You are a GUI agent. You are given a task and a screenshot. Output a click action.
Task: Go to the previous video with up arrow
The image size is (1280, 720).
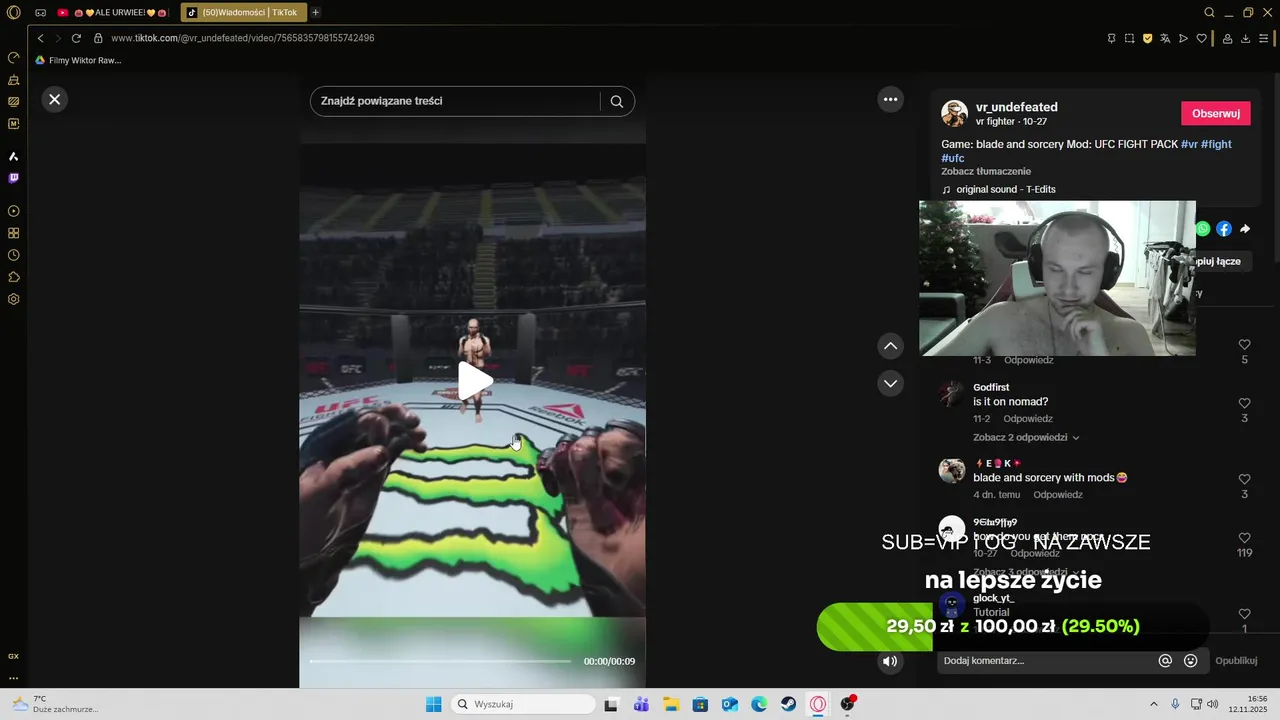890,346
